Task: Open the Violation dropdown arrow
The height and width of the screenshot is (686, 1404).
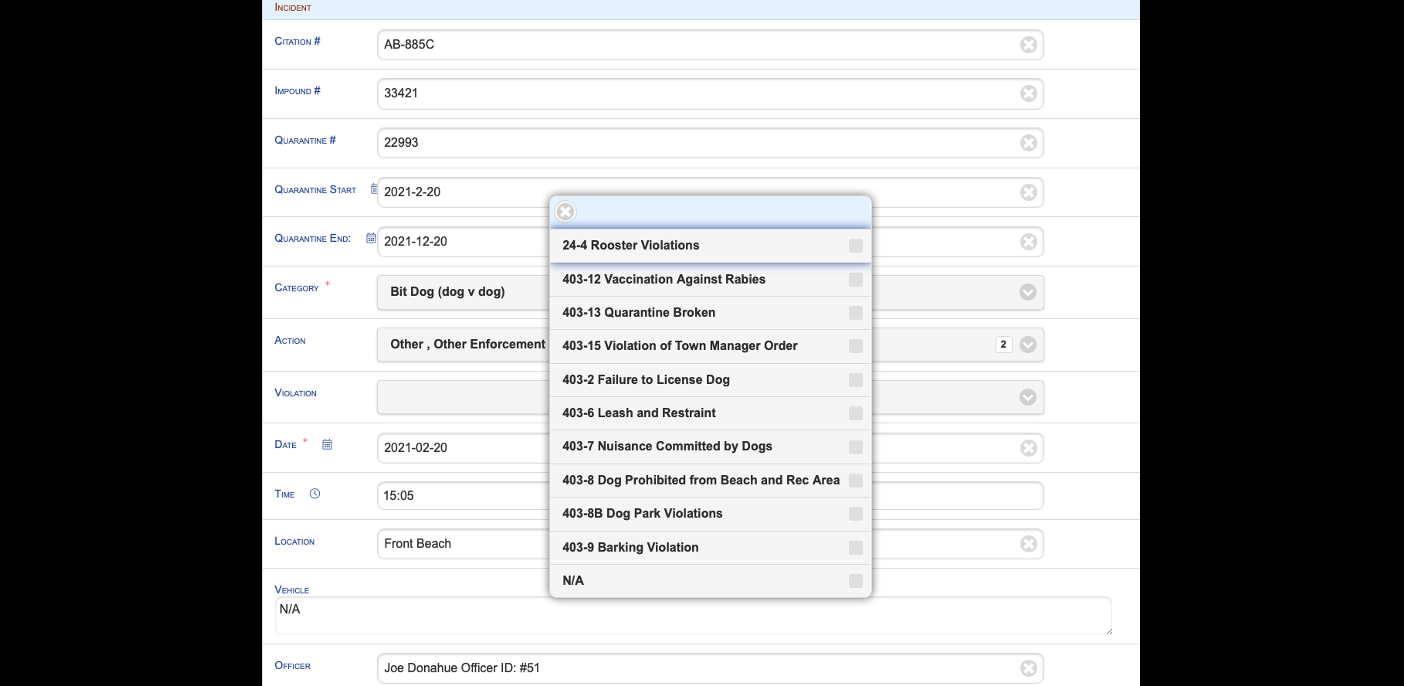Action: coord(1027,397)
